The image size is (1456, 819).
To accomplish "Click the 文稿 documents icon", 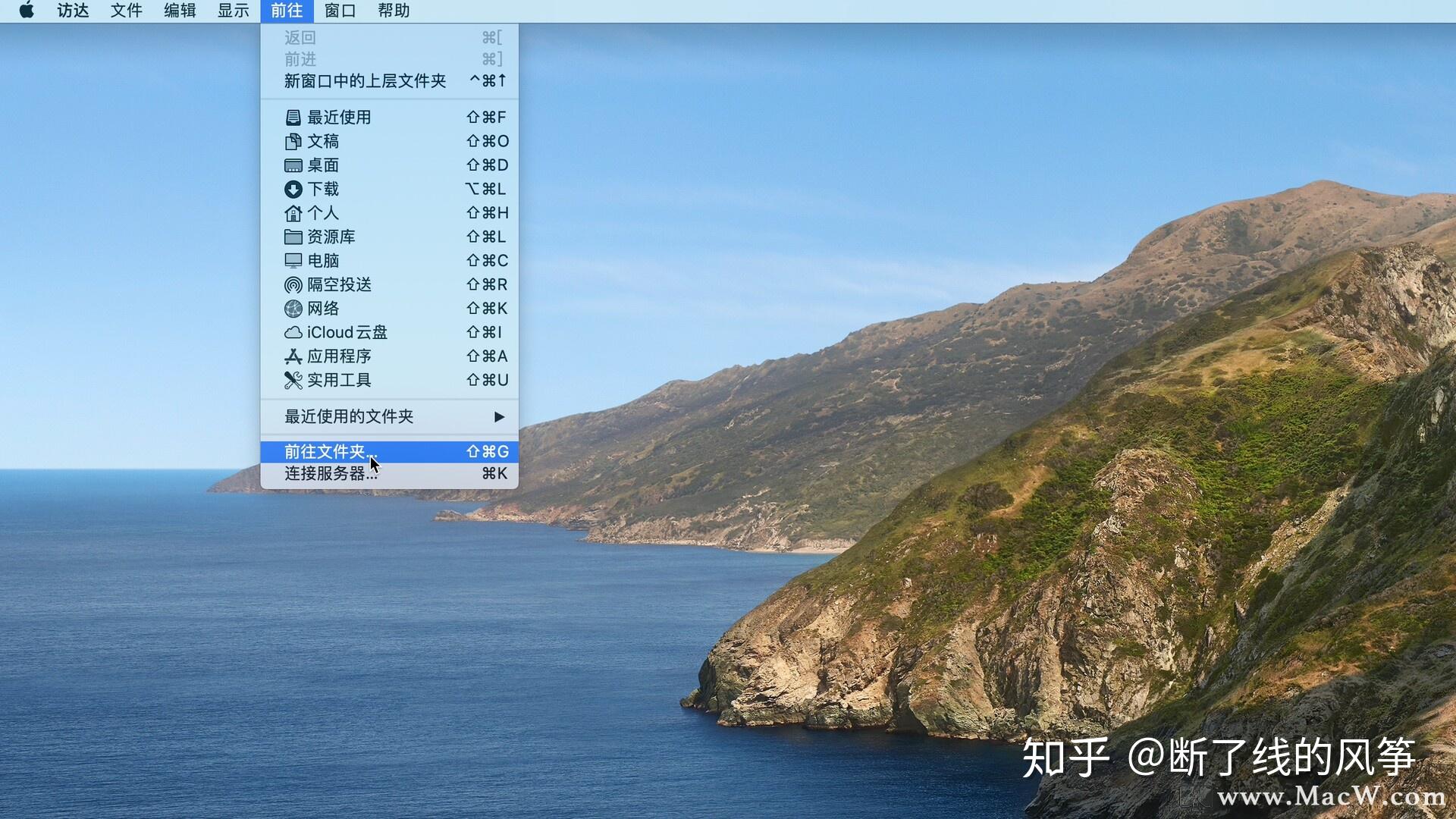I will 293,142.
